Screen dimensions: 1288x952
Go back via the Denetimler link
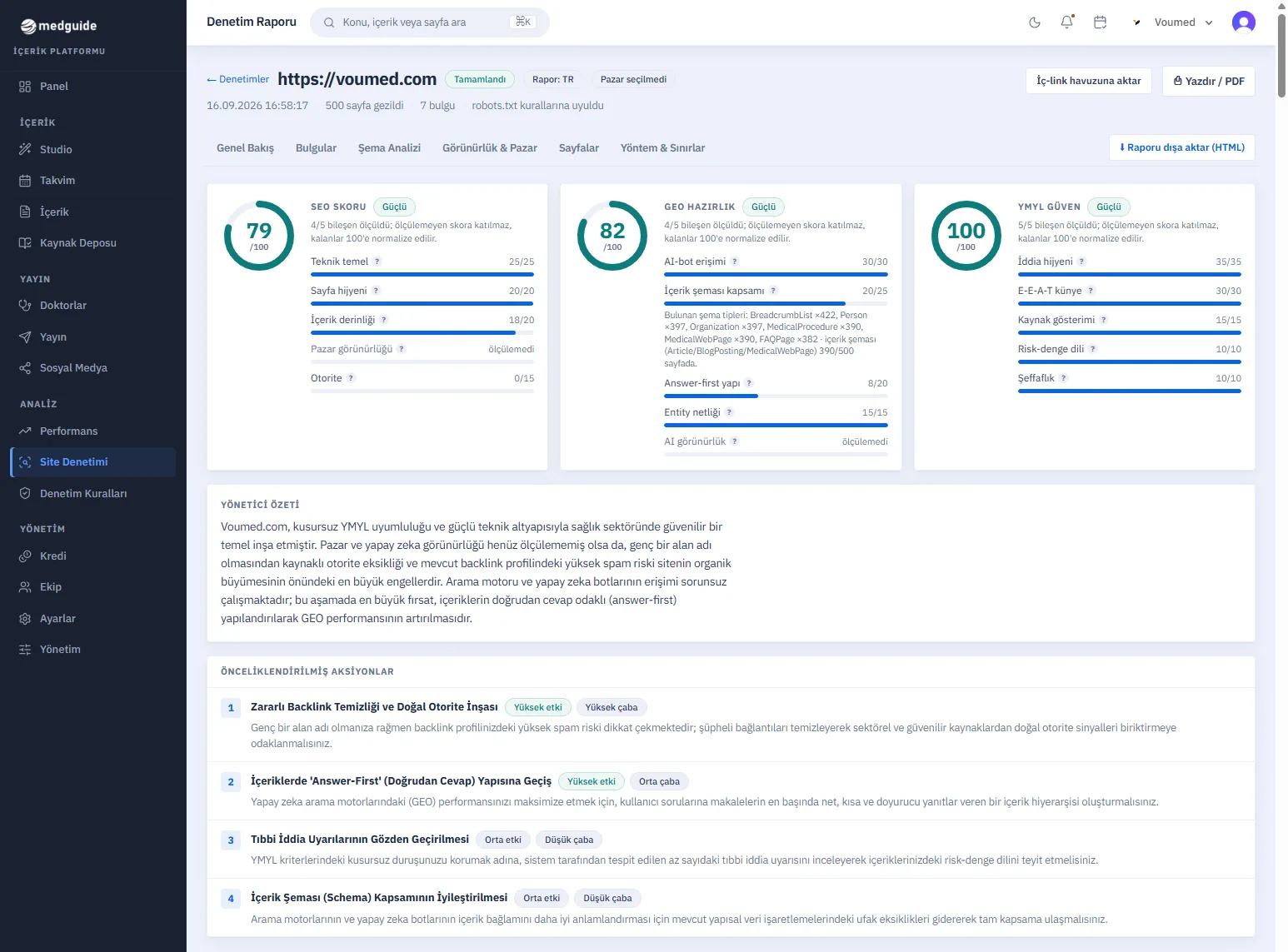click(238, 79)
